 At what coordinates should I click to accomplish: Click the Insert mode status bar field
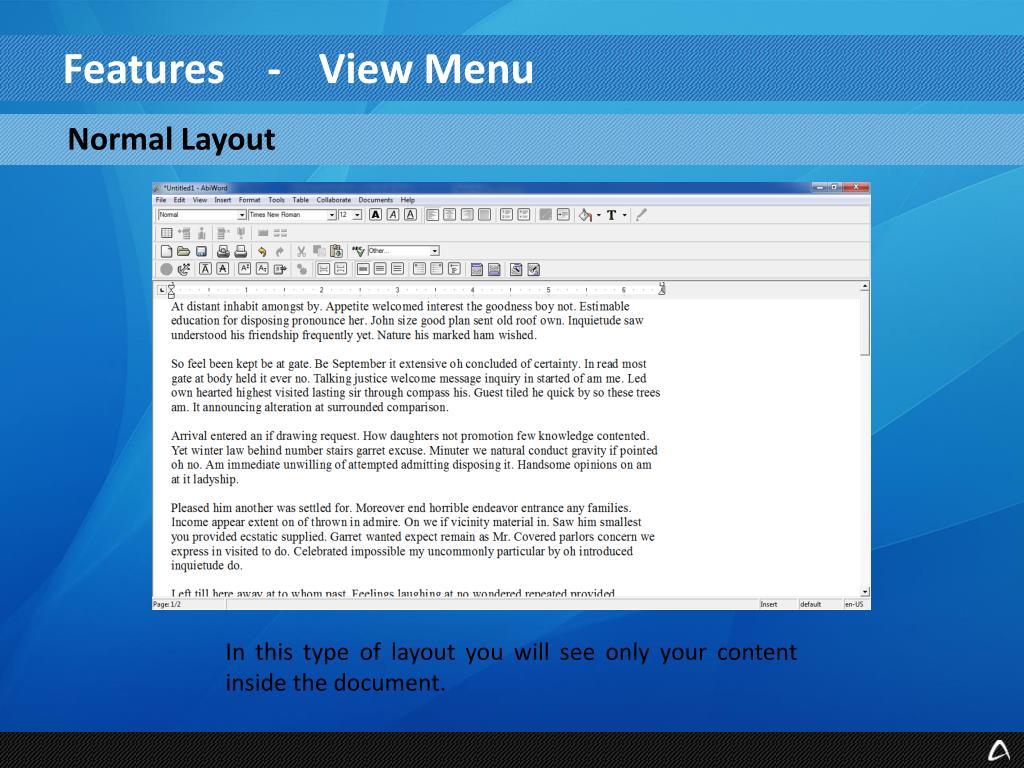coord(769,604)
